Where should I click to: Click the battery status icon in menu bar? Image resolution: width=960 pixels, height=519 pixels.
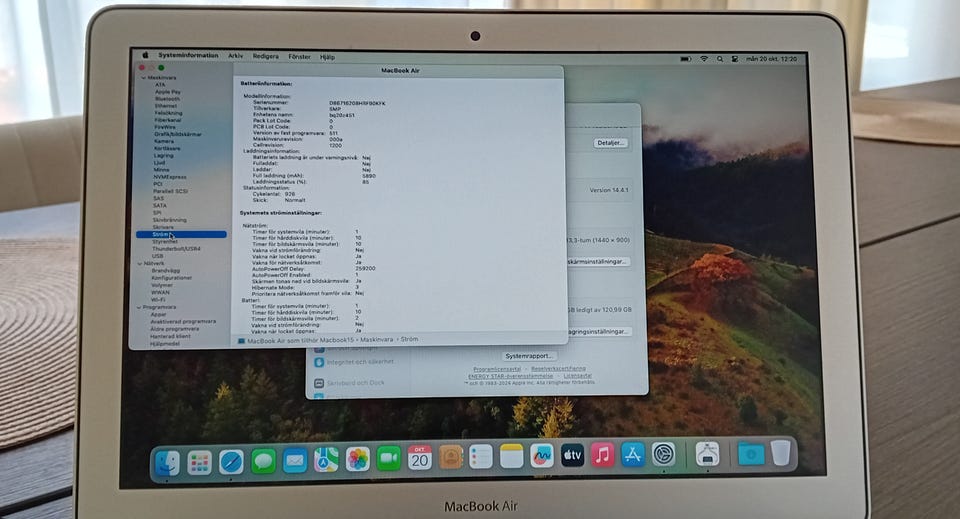pos(686,59)
